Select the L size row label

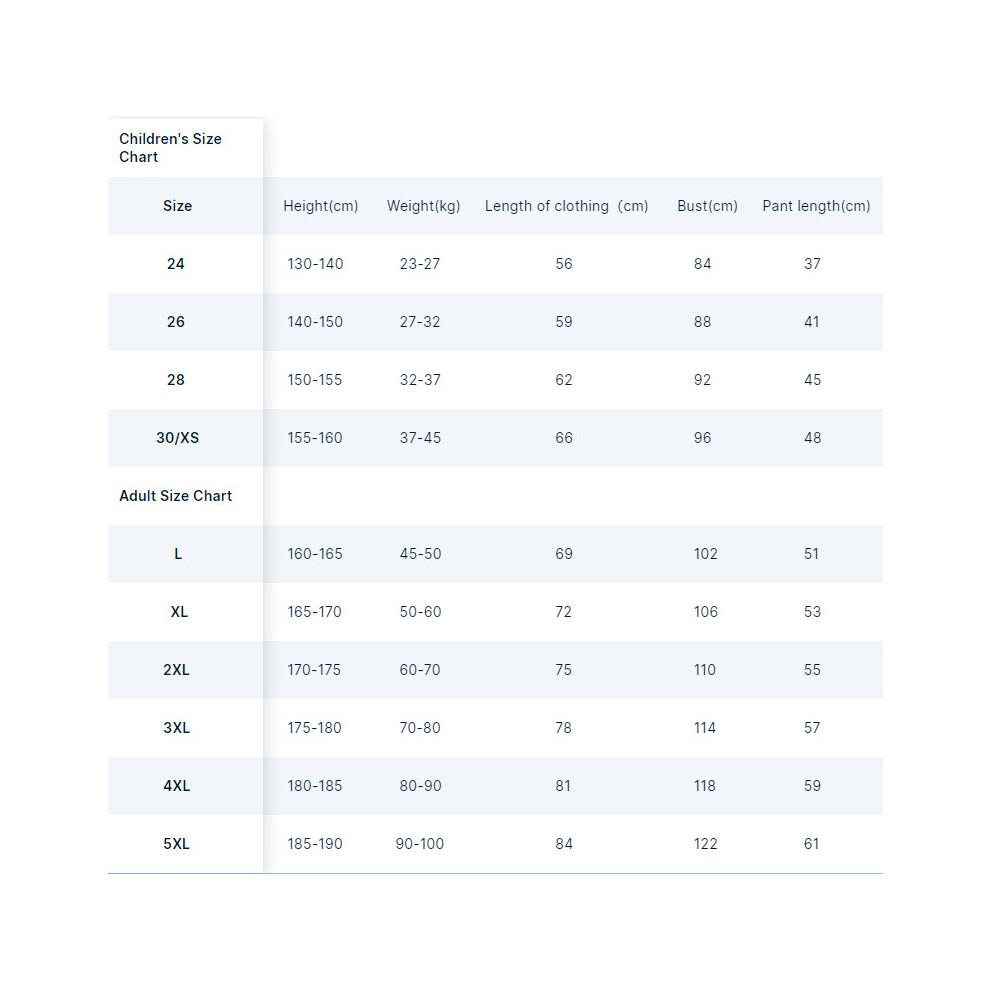[x=178, y=554]
